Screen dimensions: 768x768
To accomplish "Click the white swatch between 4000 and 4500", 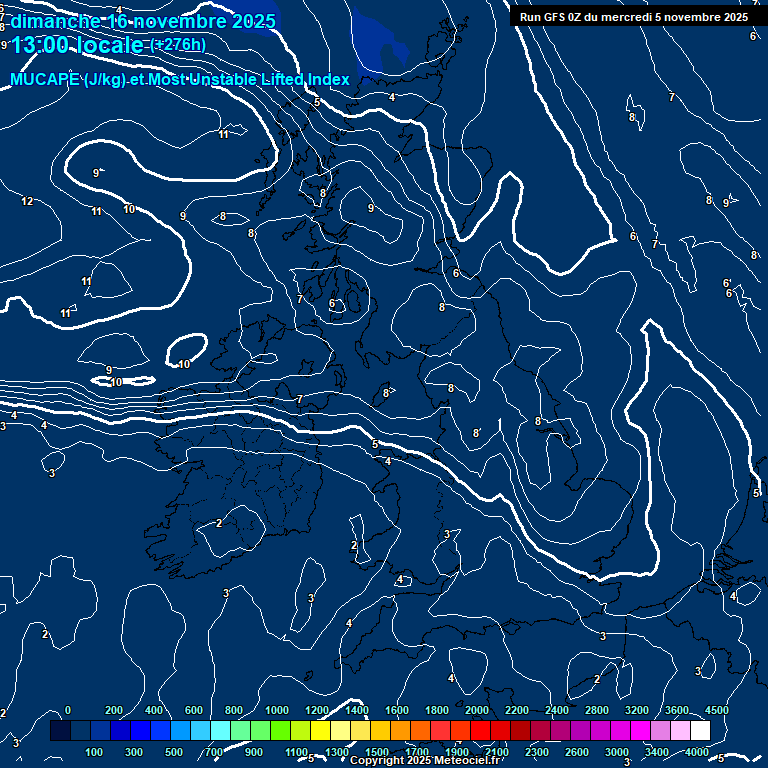I will click(x=700, y=731).
